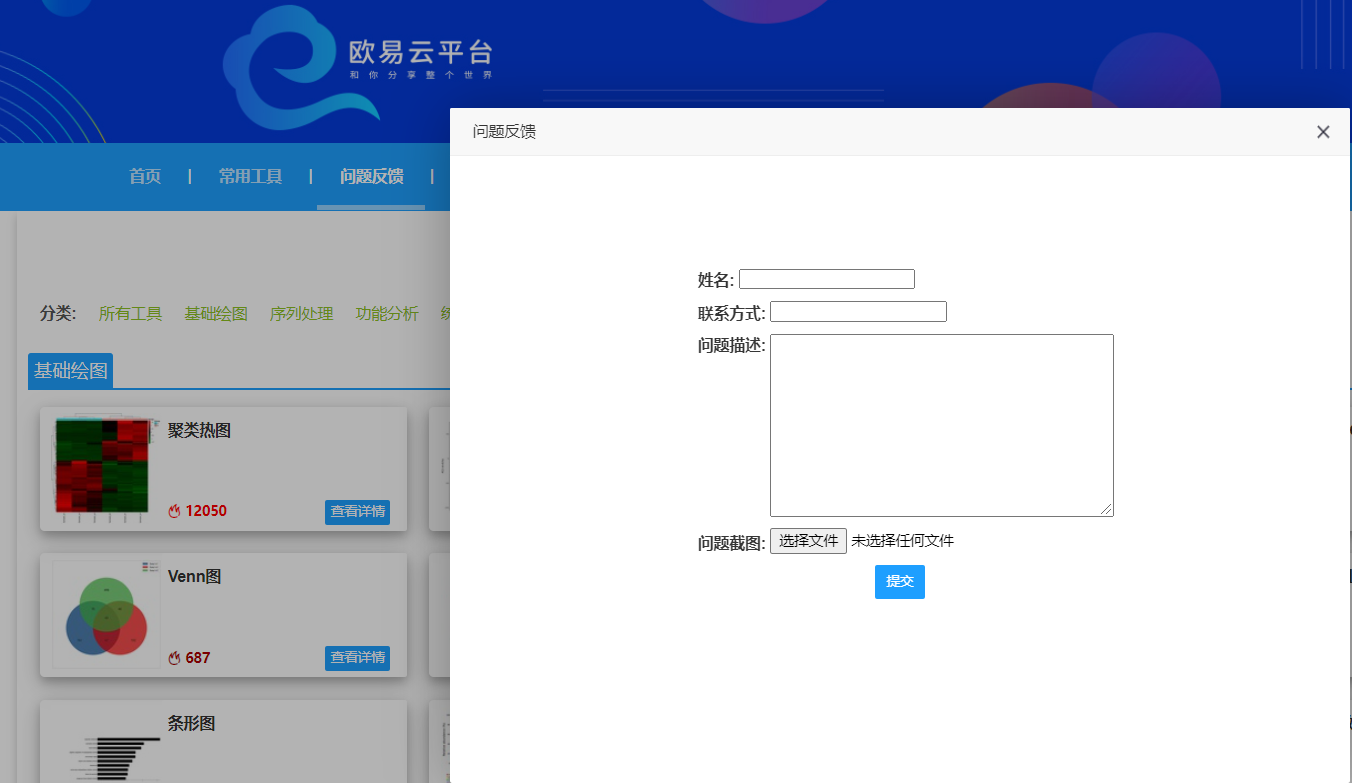Focus the 姓名 input field

tap(826, 279)
